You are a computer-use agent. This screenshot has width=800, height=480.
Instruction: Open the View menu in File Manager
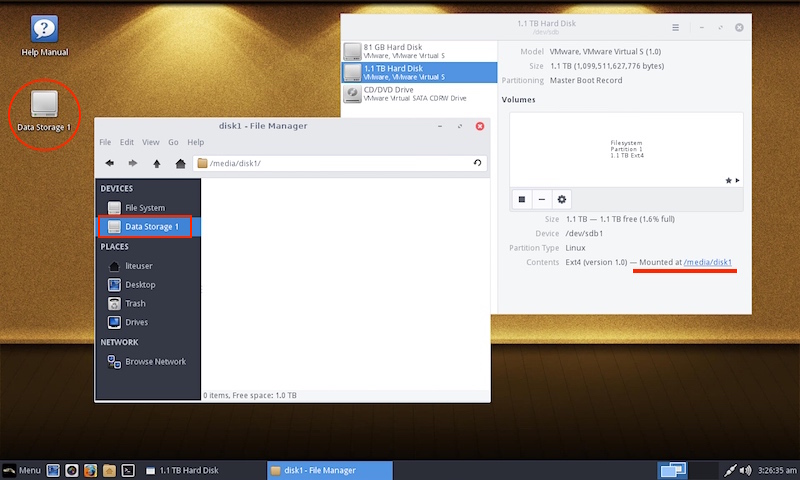pos(151,142)
